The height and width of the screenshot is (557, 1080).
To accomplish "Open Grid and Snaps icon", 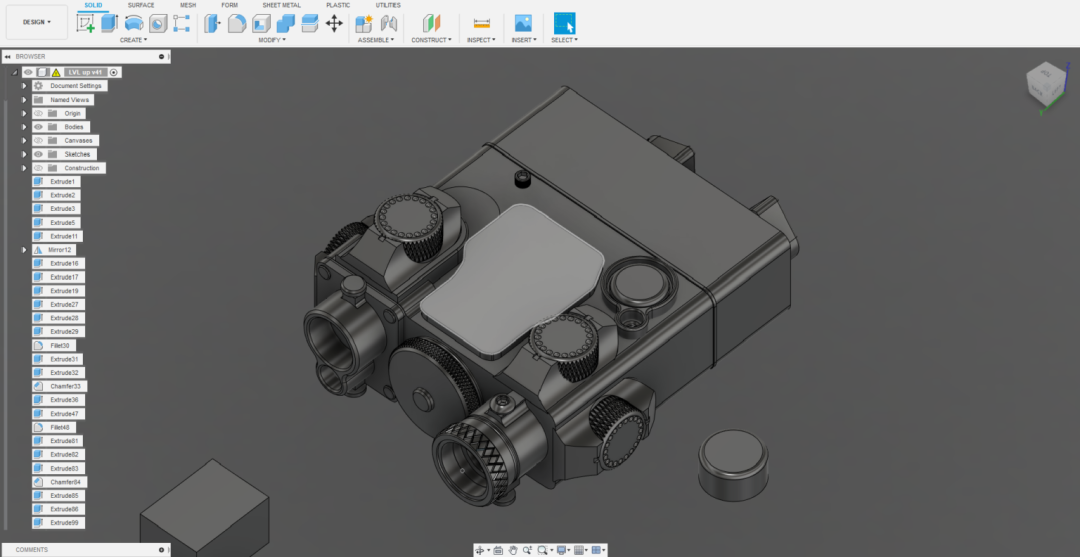I will [579, 550].
